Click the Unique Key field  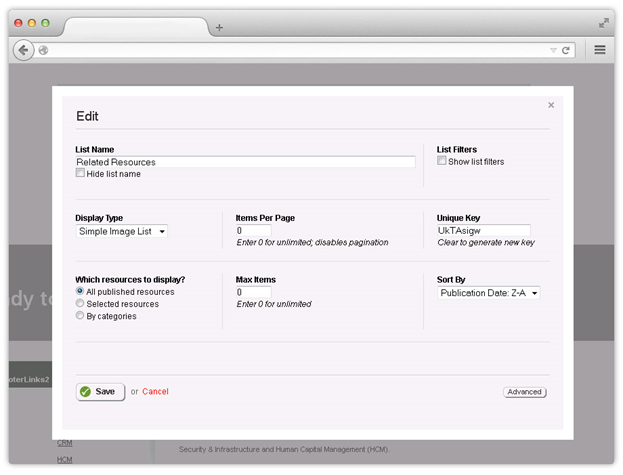(x=484, y=230)
